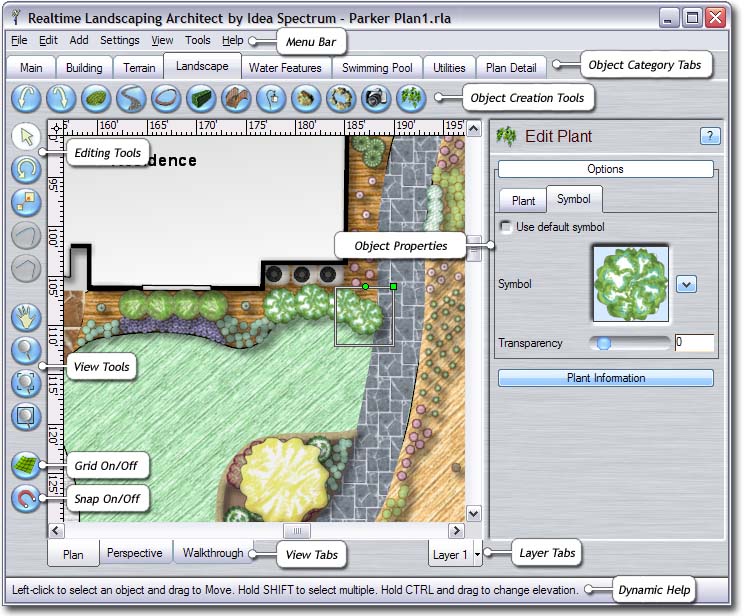Switch to the Swimming Pool tab
Viewport: 745px width, 616px height.
(x=377, y=68)
